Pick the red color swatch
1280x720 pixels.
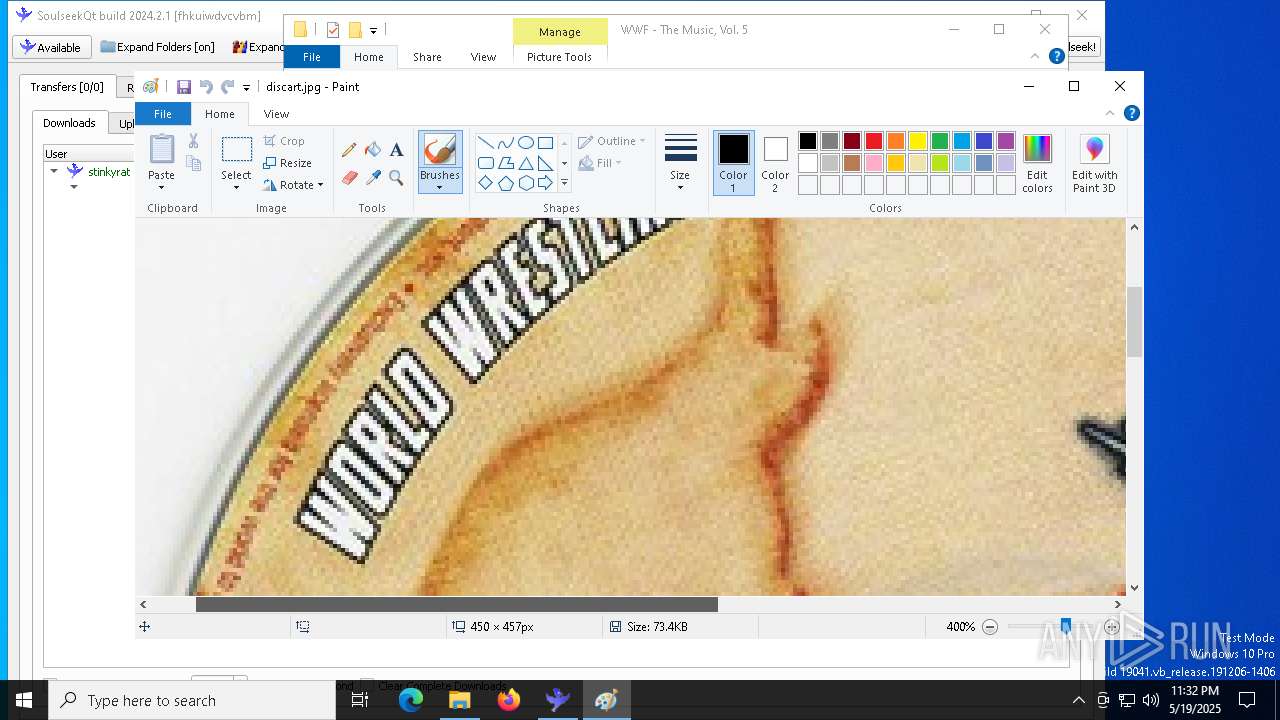click(874, 141)
